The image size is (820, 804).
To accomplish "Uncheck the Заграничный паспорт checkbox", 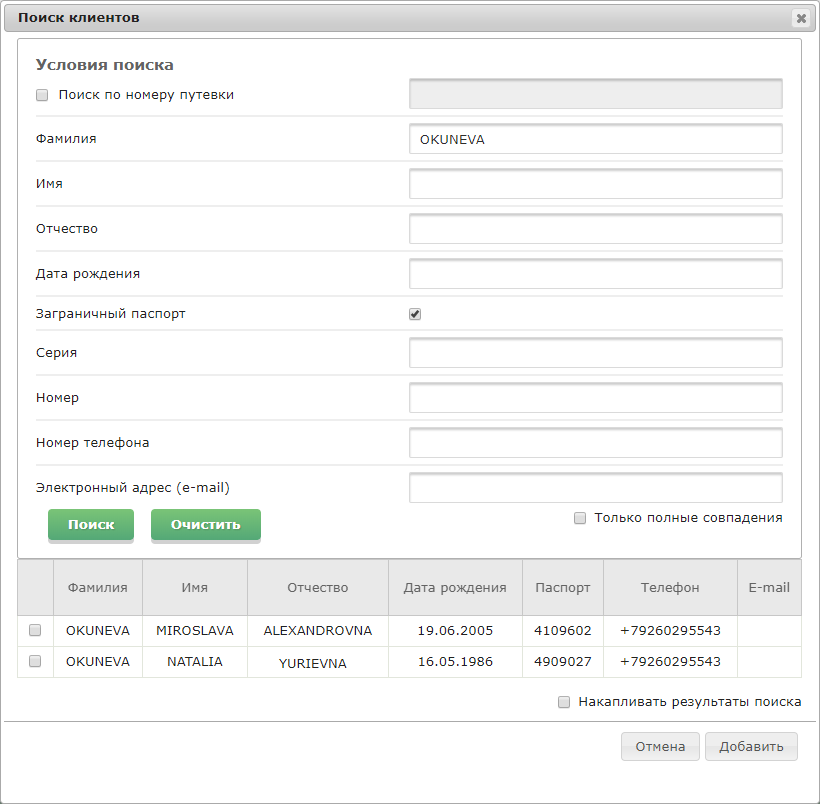I will (x=415, y=314).
